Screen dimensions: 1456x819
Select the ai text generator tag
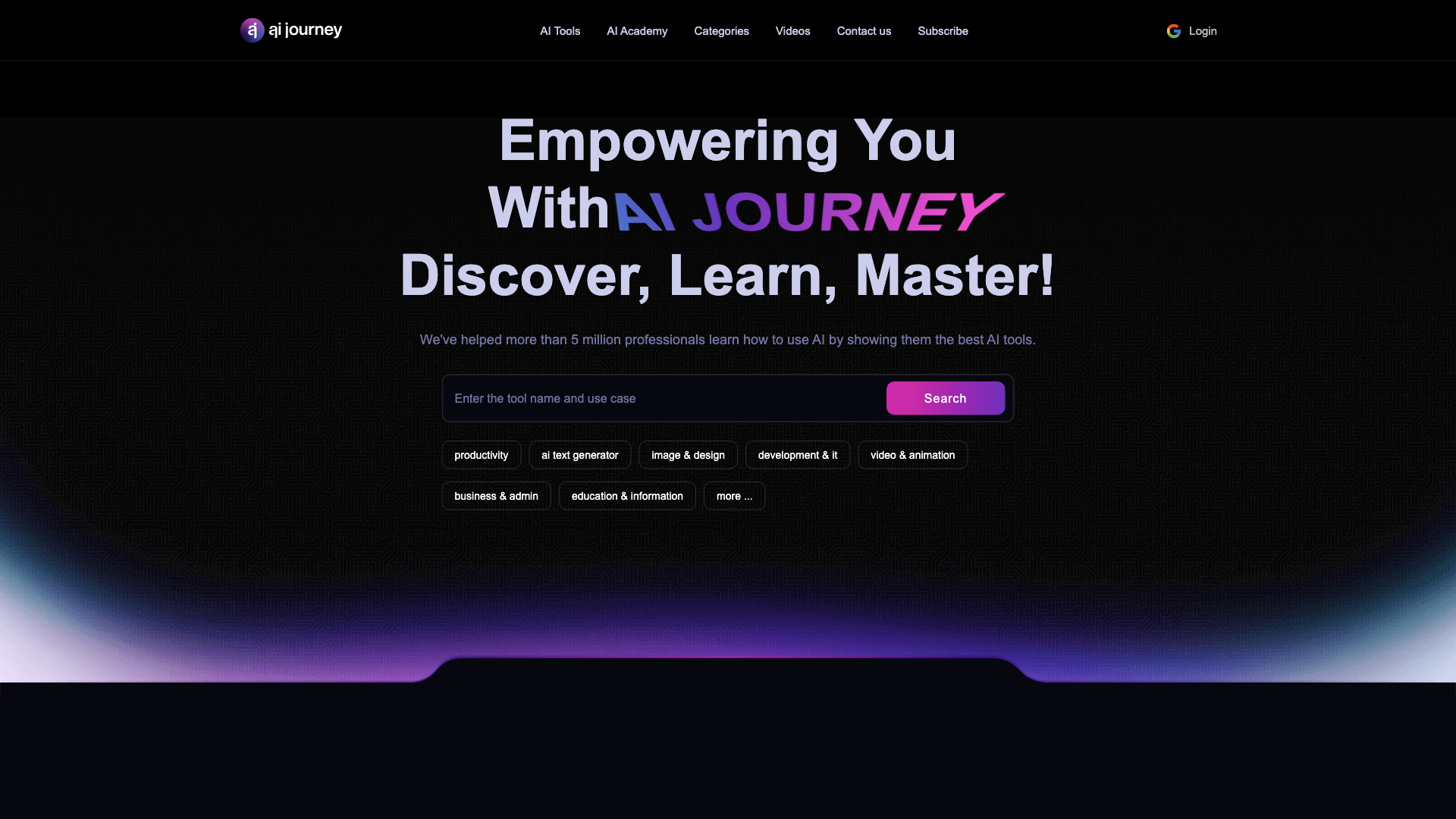579,454
